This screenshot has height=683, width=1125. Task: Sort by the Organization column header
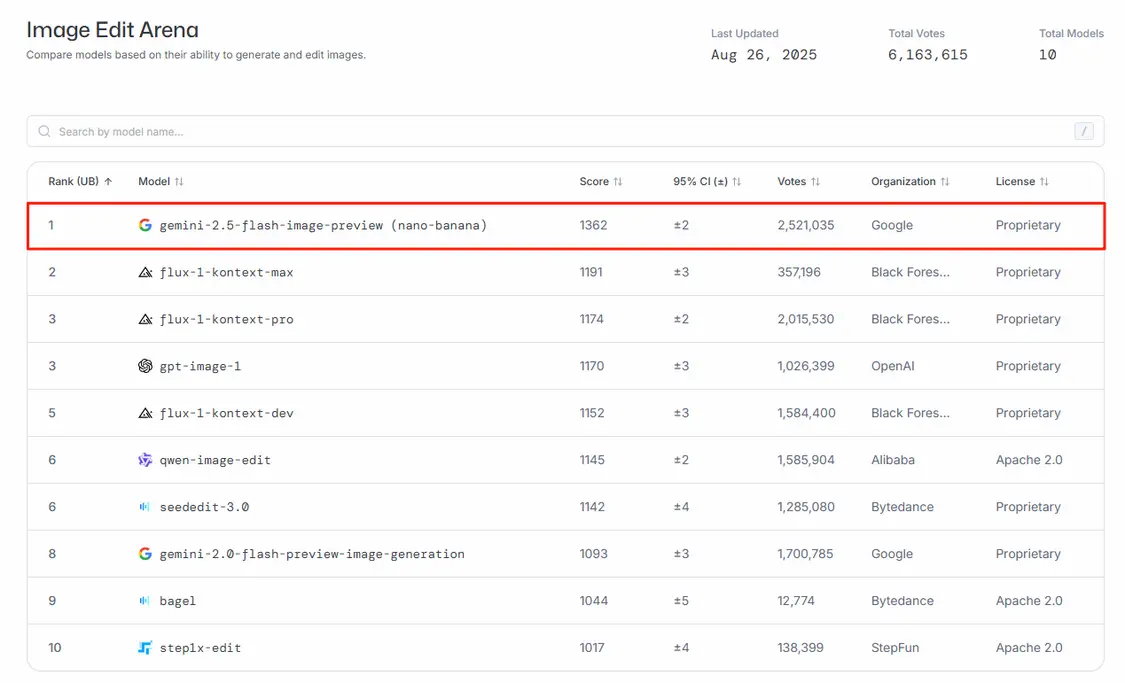910,182
